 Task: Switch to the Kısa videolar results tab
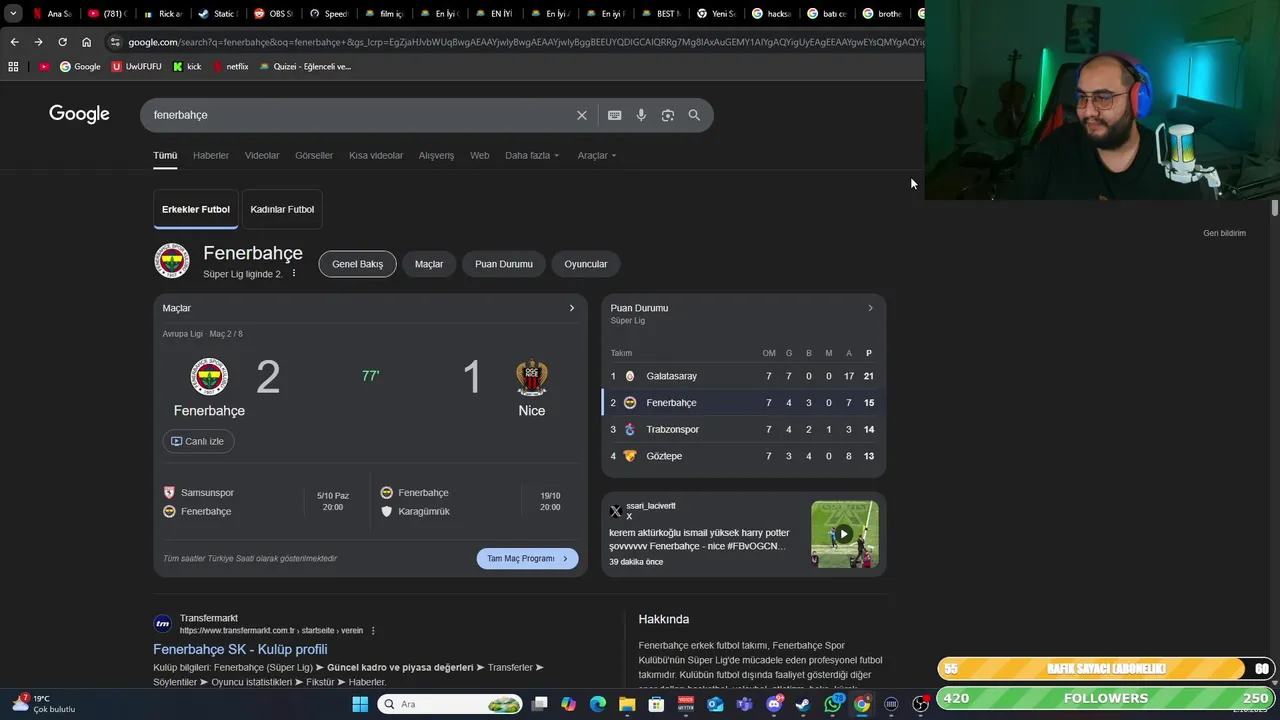tap(376, 155)
